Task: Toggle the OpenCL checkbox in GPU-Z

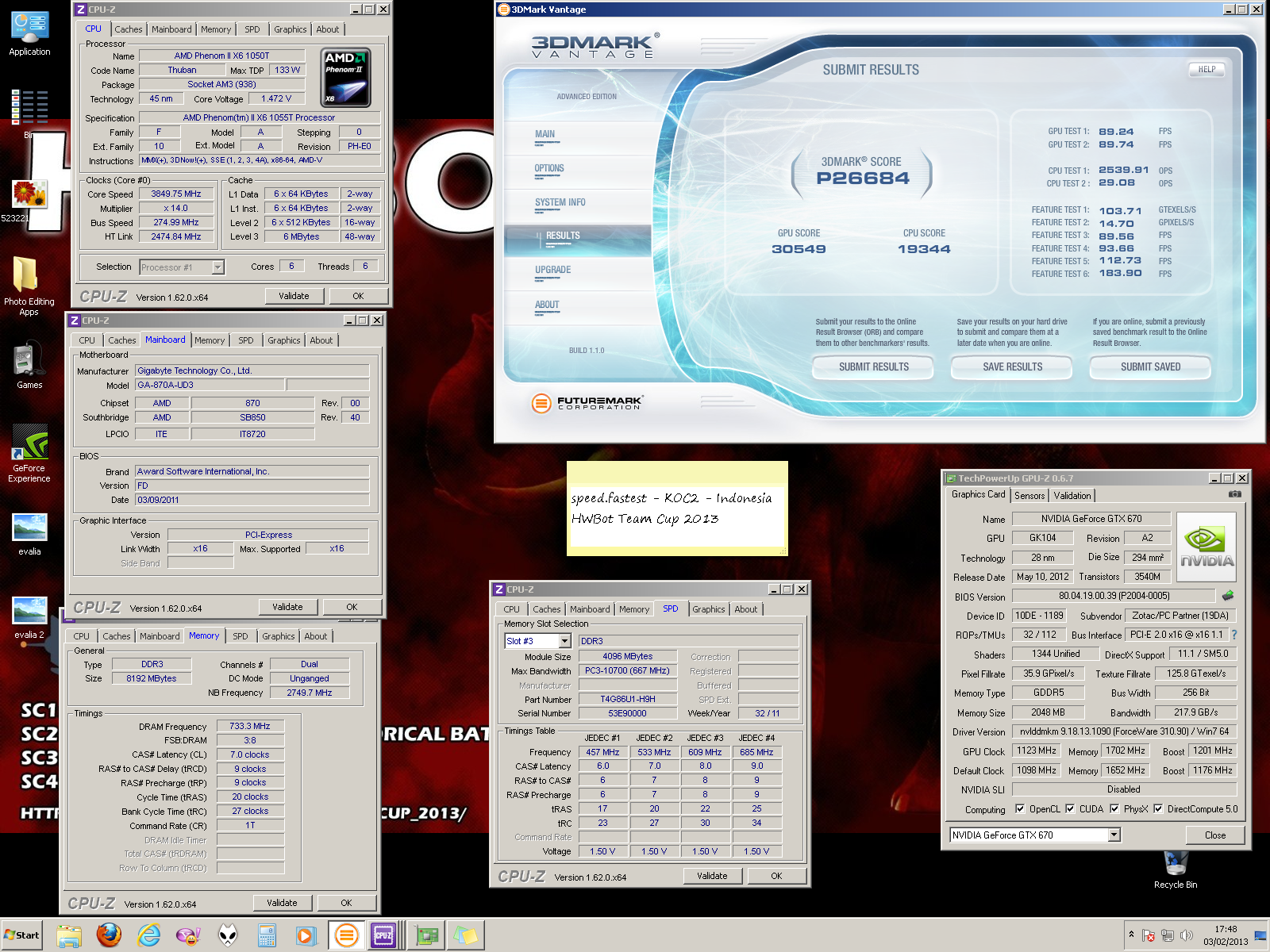Action: pos(1021,809)
